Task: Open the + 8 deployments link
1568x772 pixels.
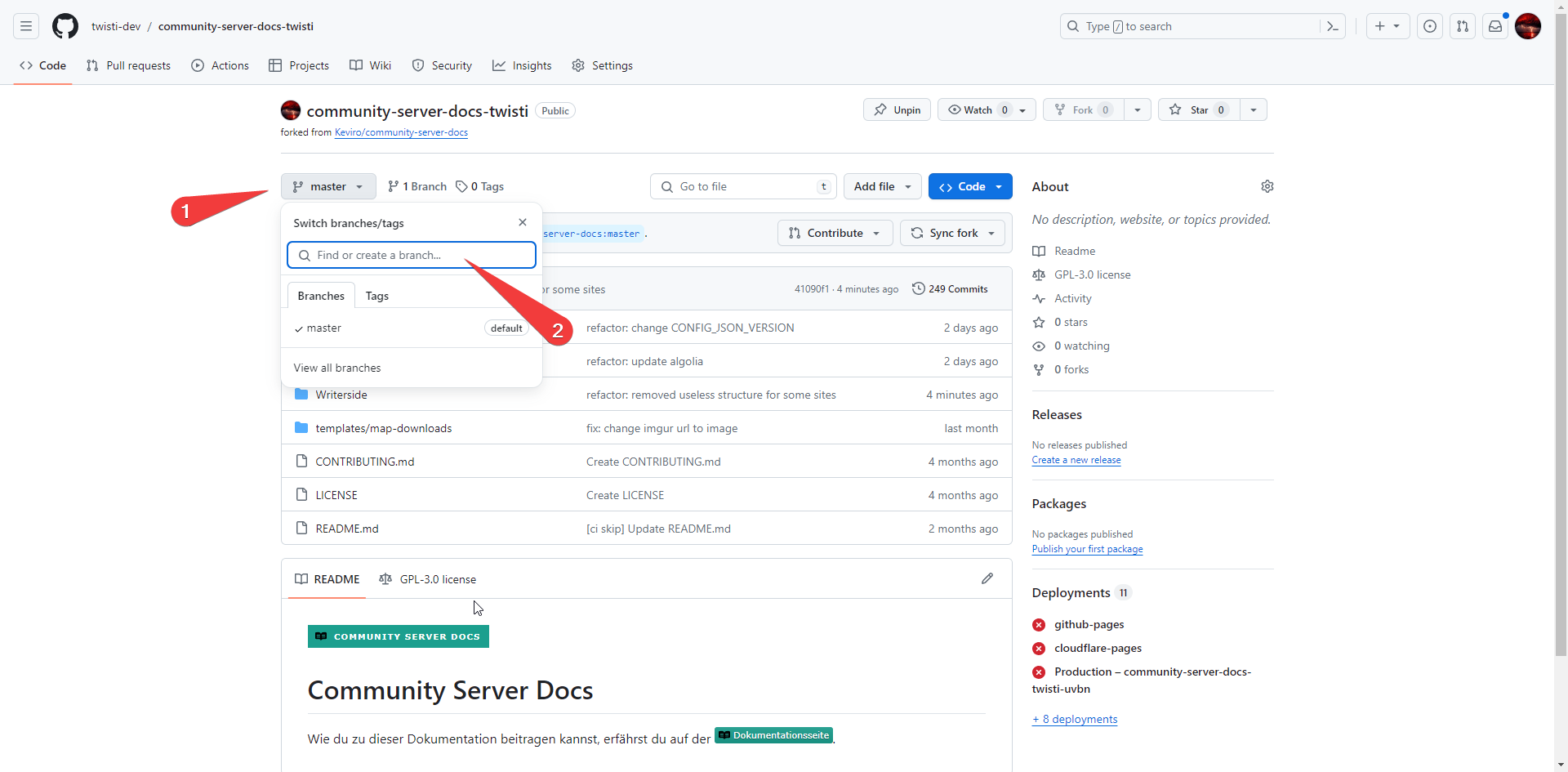Action: pos(1075,719)
